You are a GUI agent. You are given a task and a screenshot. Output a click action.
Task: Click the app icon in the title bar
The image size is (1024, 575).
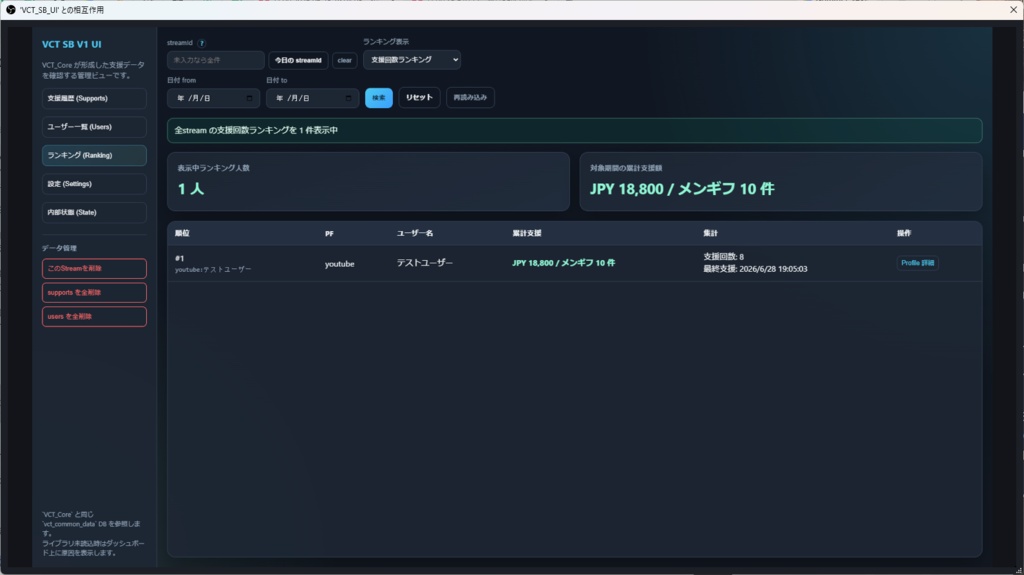(10, 10)
